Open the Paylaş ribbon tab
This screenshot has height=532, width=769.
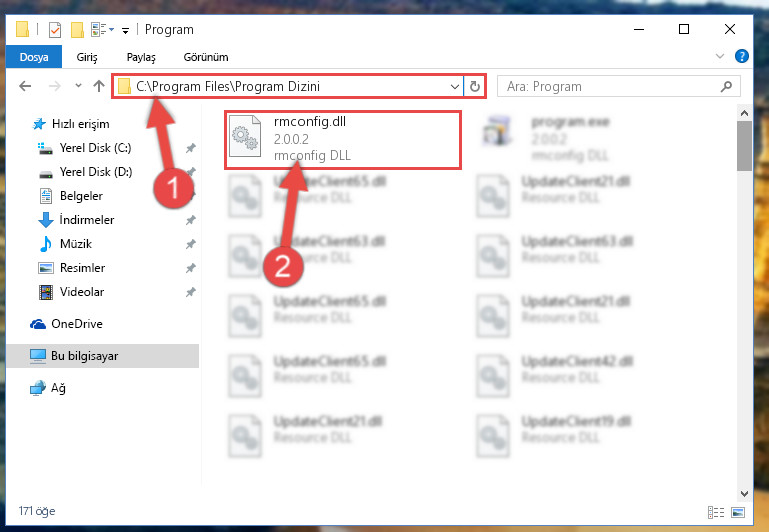point(141,57)
